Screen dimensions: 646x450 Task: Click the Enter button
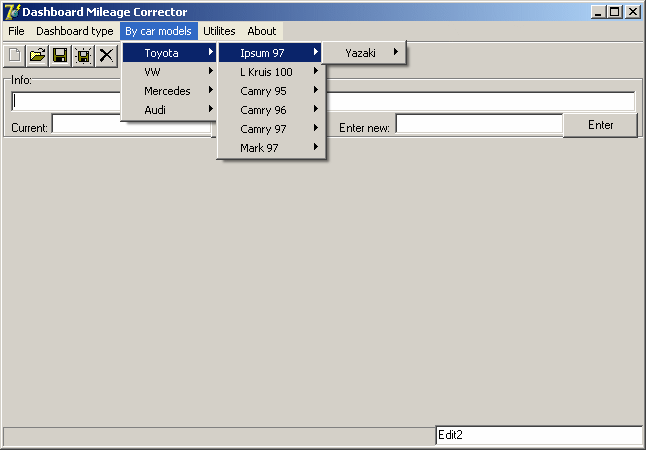[x=600, y=125]
